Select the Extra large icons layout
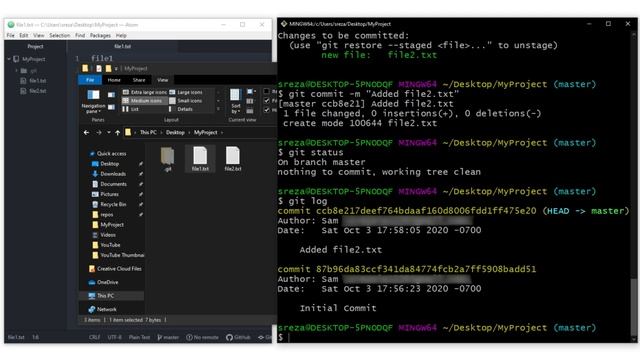Viewport: 640px width, 360px height. click(x=144, y=92)
